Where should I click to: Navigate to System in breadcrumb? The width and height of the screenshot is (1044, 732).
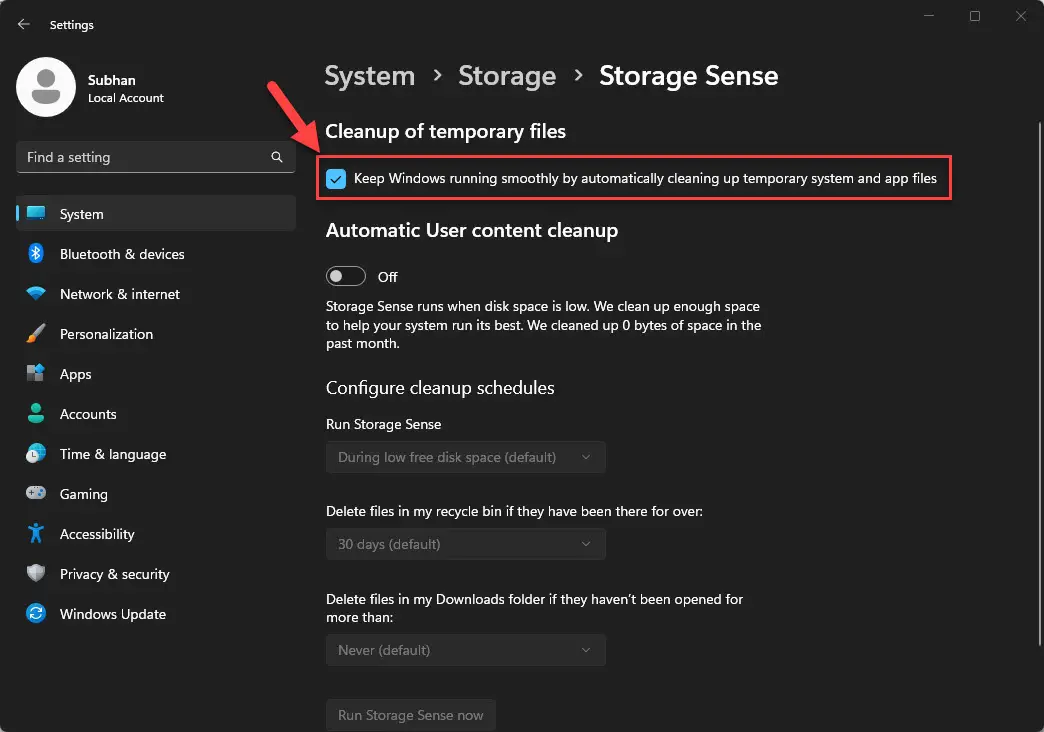click(x=370, y=76)
